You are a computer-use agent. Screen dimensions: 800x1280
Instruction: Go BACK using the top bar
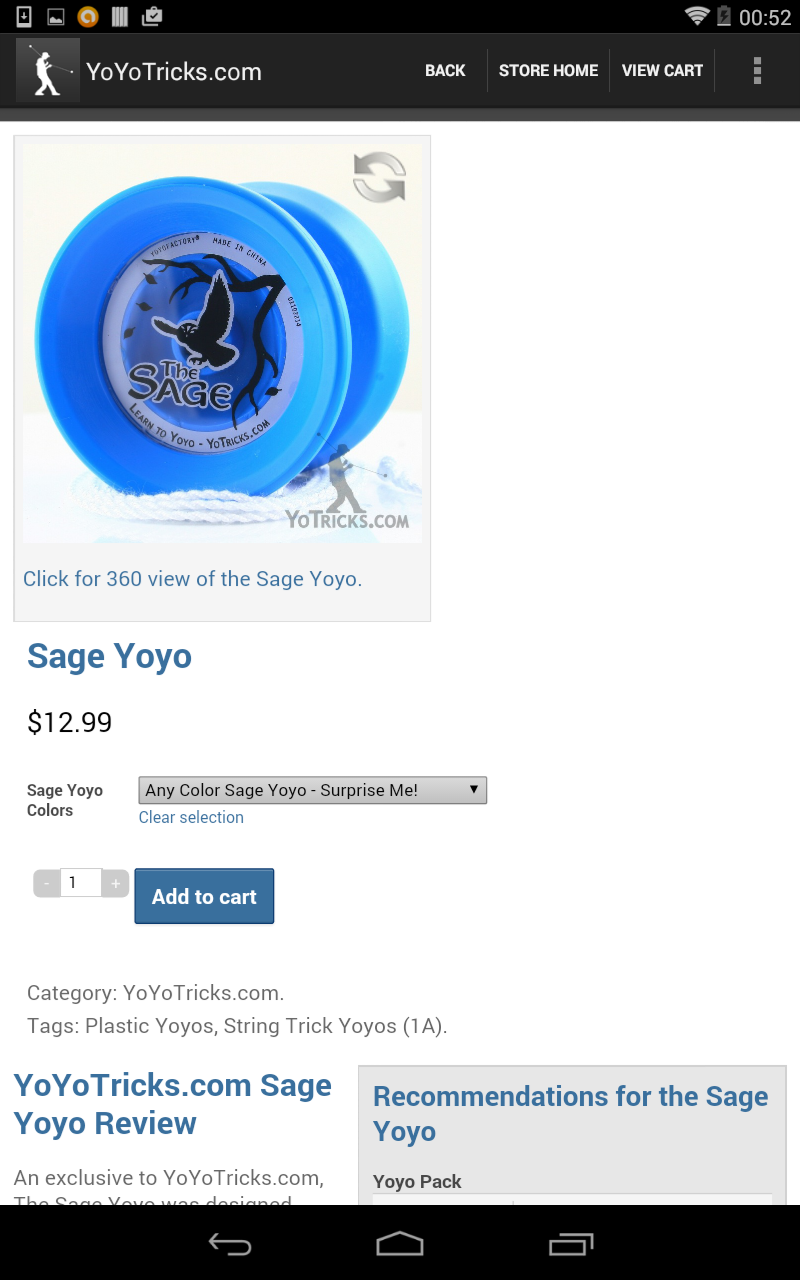445,70
